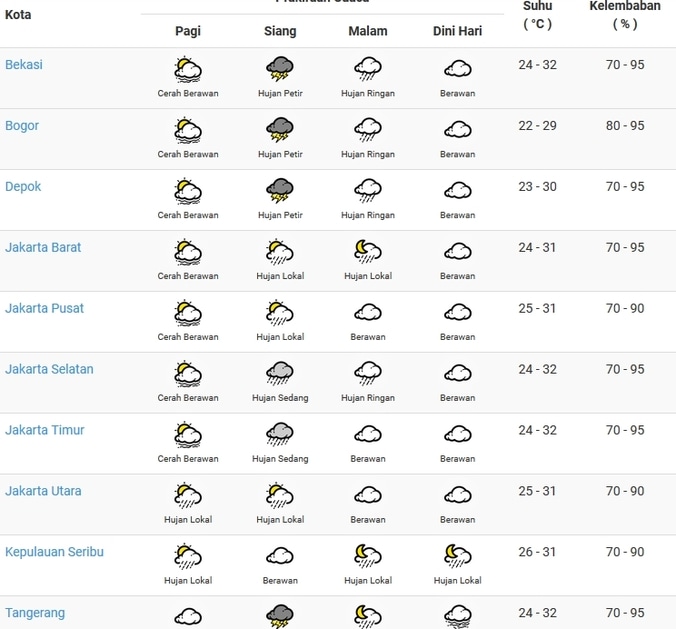
Task: Click Depok's Dini Hari Berawan icon
Action: (457, 191)
